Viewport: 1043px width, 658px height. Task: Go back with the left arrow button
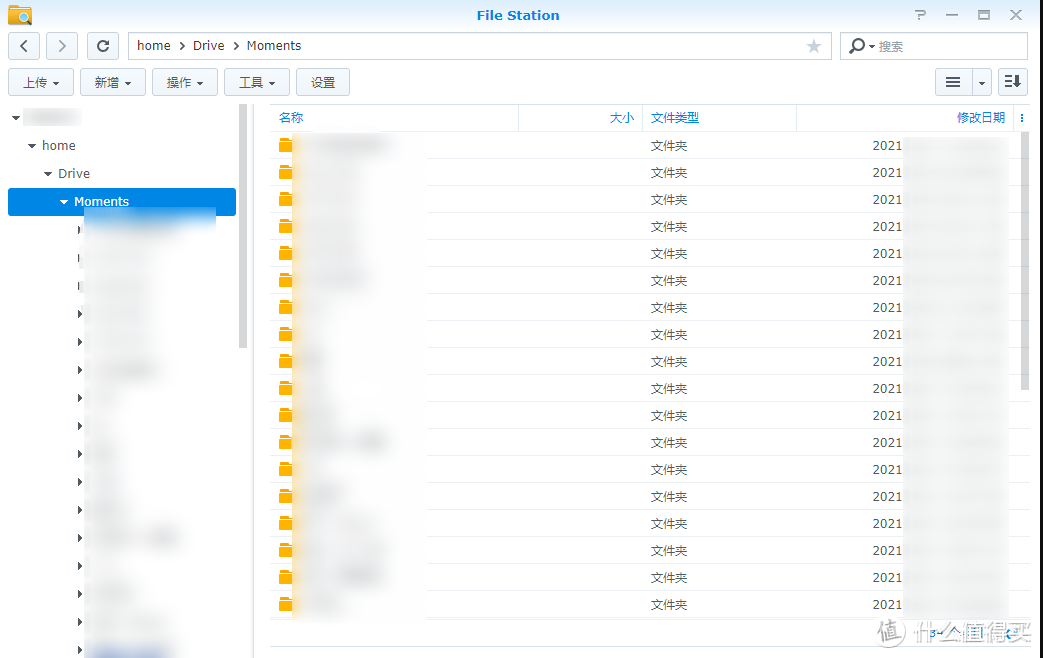click(x=24, y=46)
